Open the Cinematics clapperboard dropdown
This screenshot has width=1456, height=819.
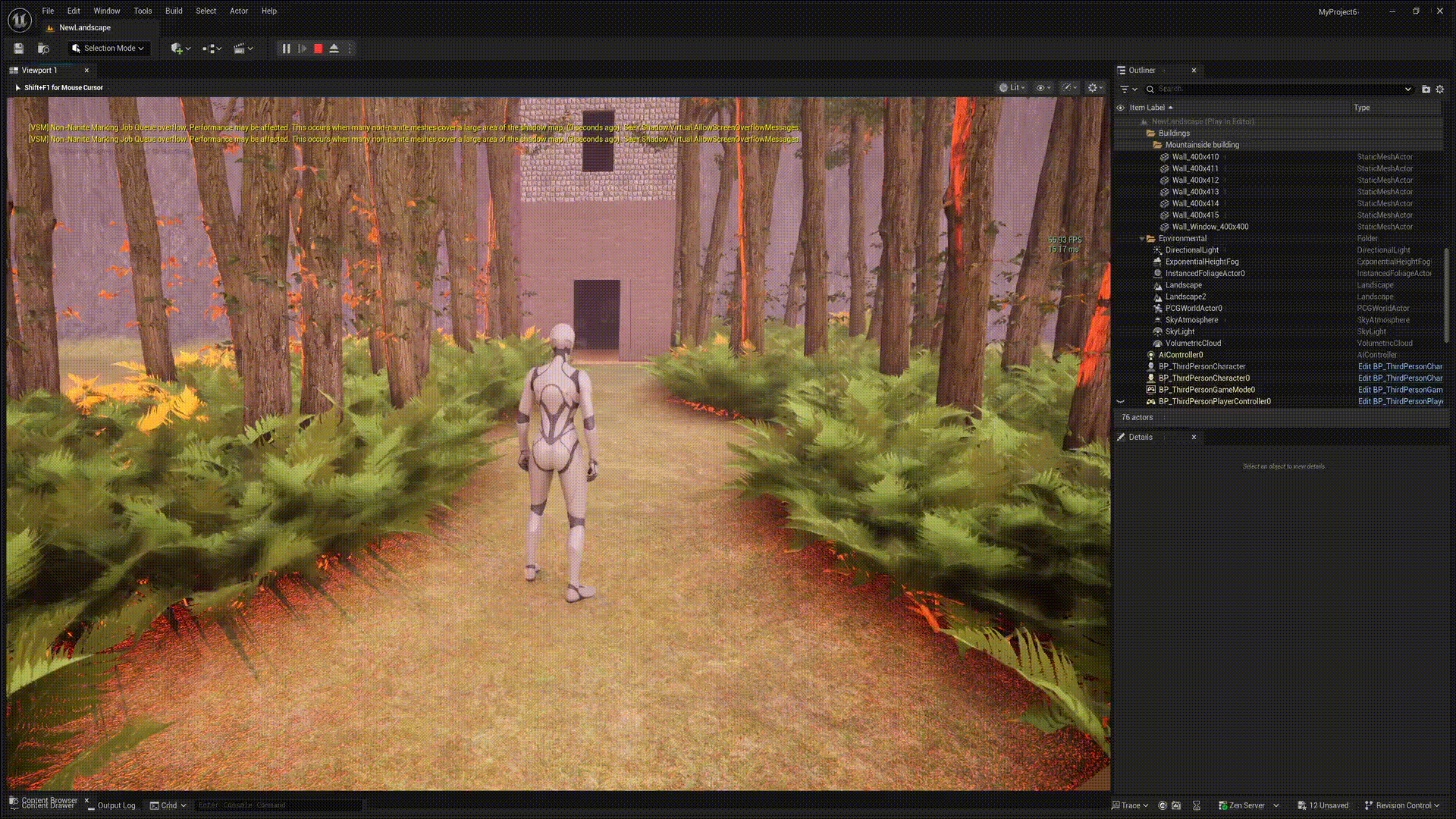click(x=243, y=49)
